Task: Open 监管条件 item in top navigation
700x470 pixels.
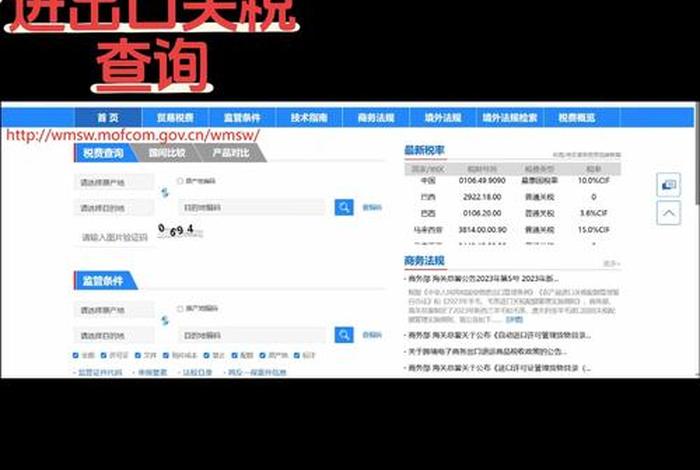Action: 242,117
